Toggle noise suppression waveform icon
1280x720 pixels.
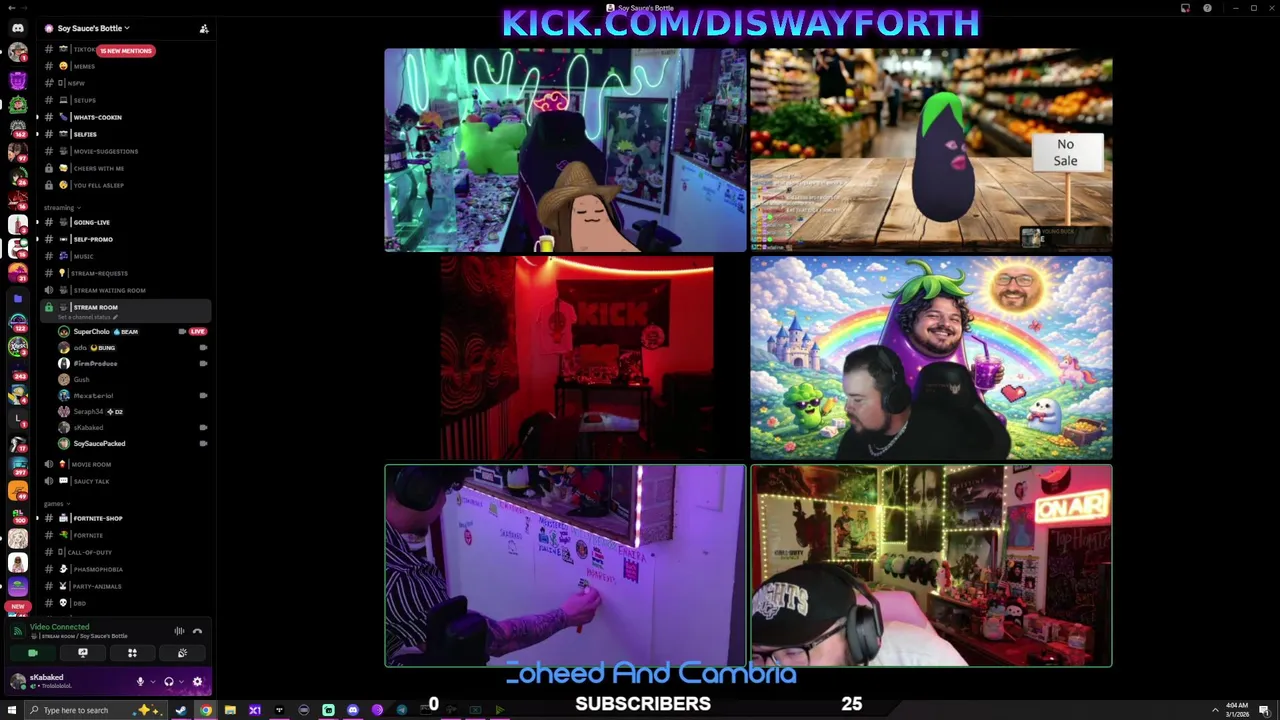click(x=179, y=631)
